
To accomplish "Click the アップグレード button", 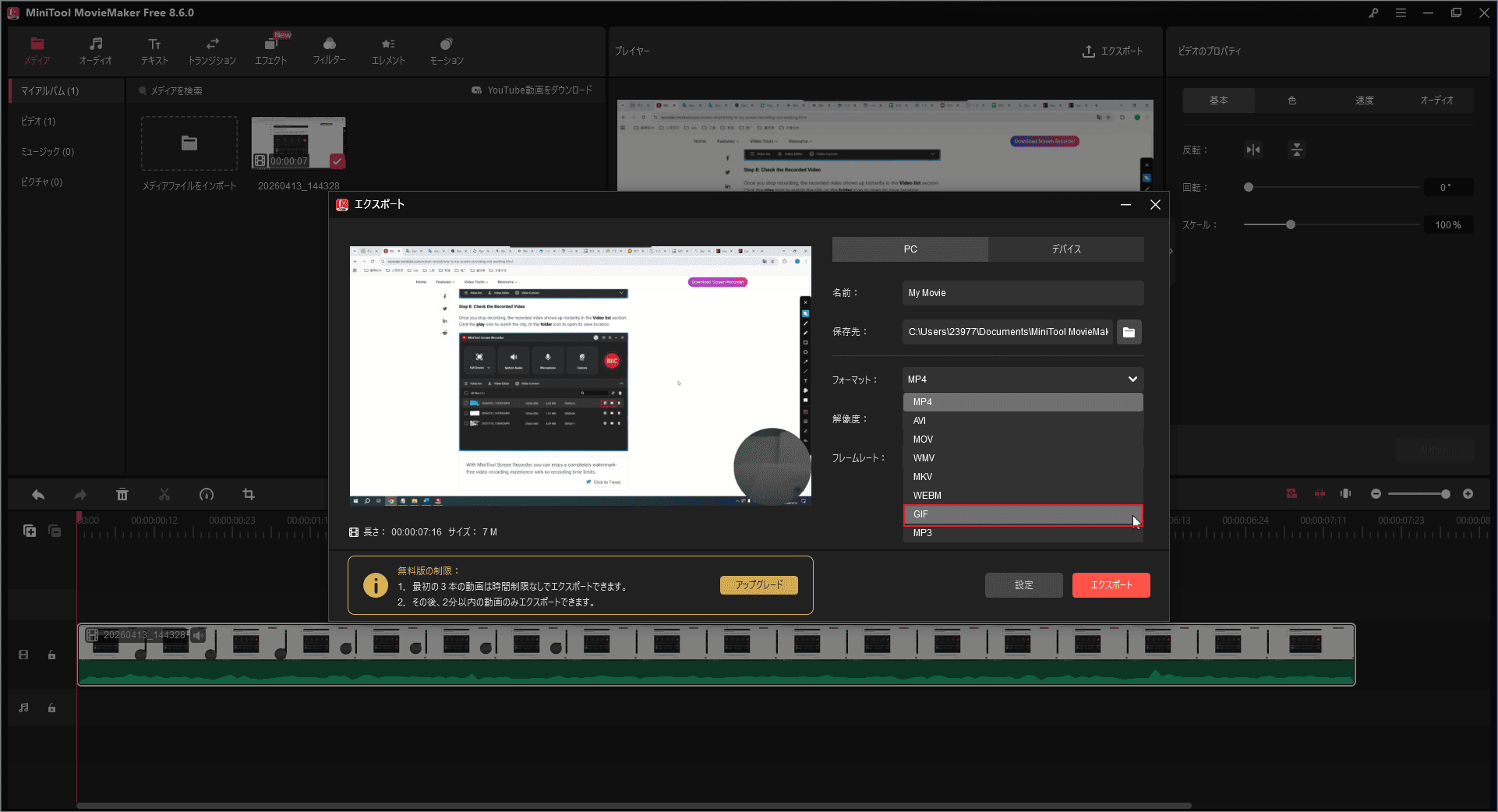I will (758, 584).
